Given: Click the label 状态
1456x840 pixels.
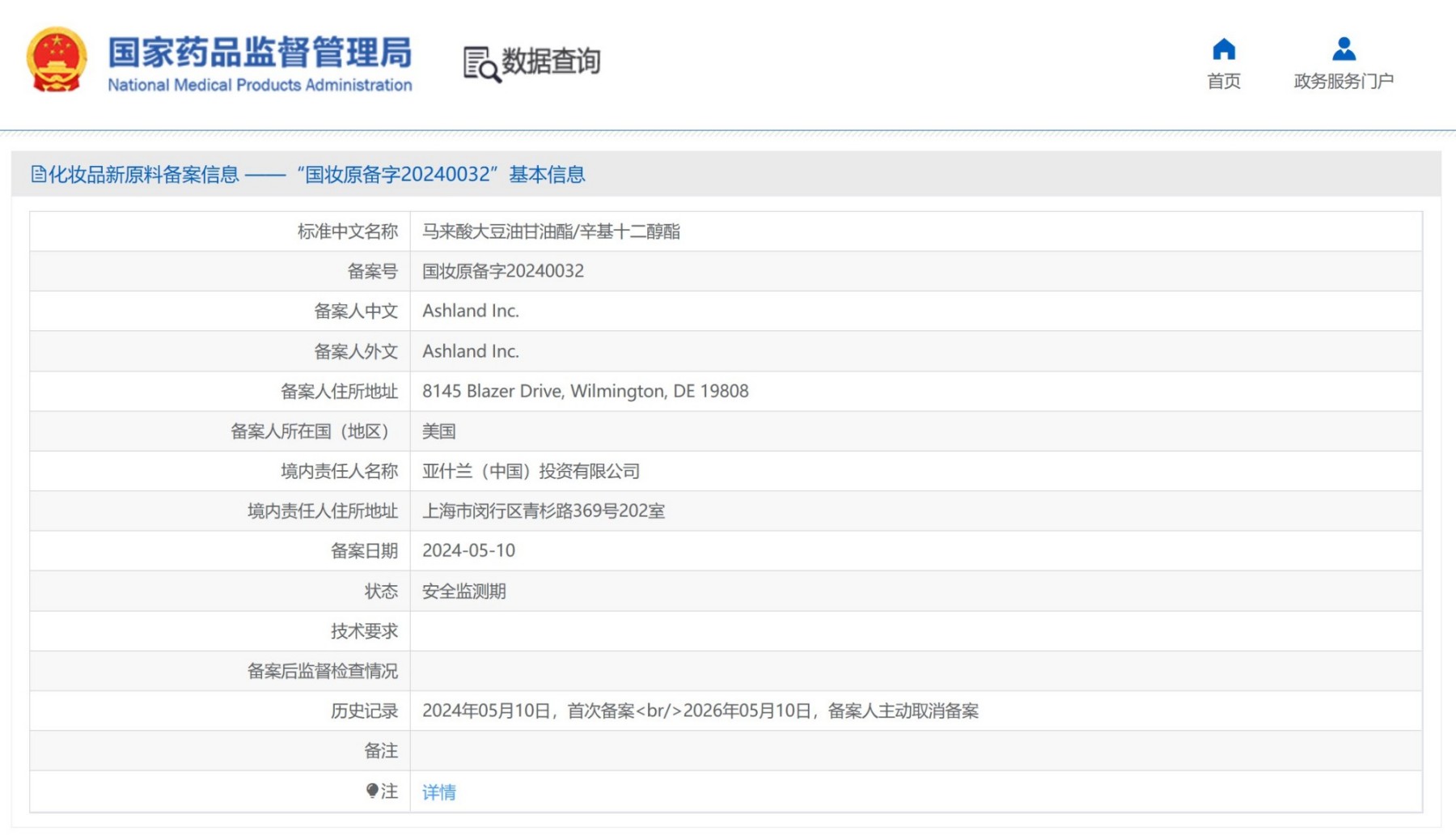Looking at the screenshot, I should point(382,592).
